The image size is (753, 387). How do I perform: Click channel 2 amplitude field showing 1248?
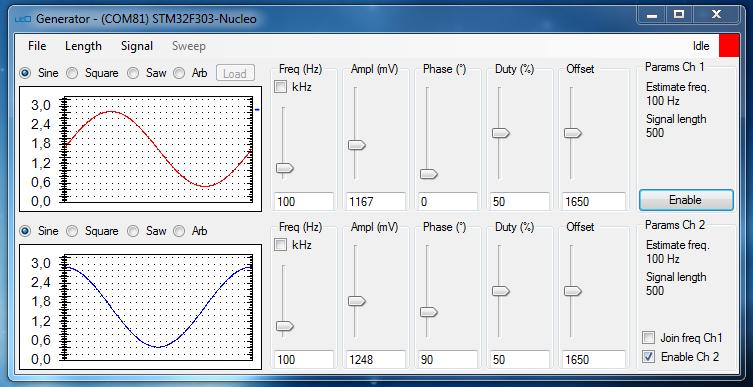[376, 360]
